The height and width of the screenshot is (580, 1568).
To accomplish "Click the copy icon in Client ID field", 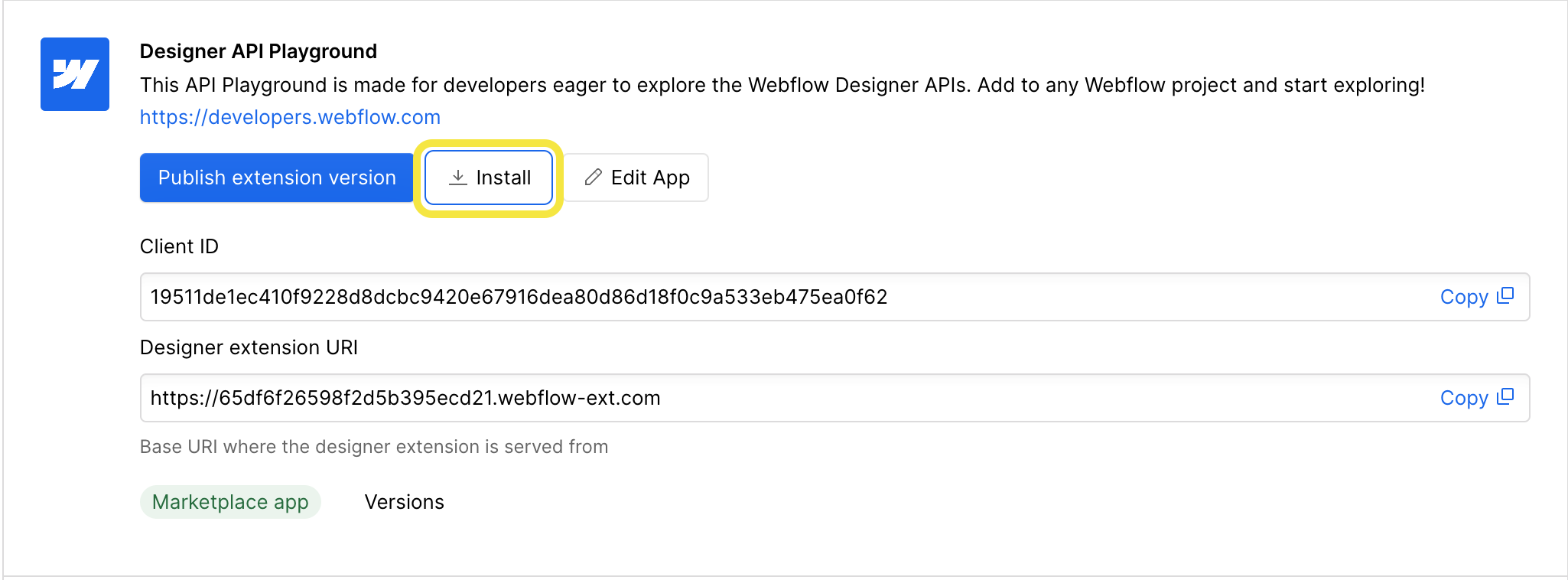I will 1505,296.
